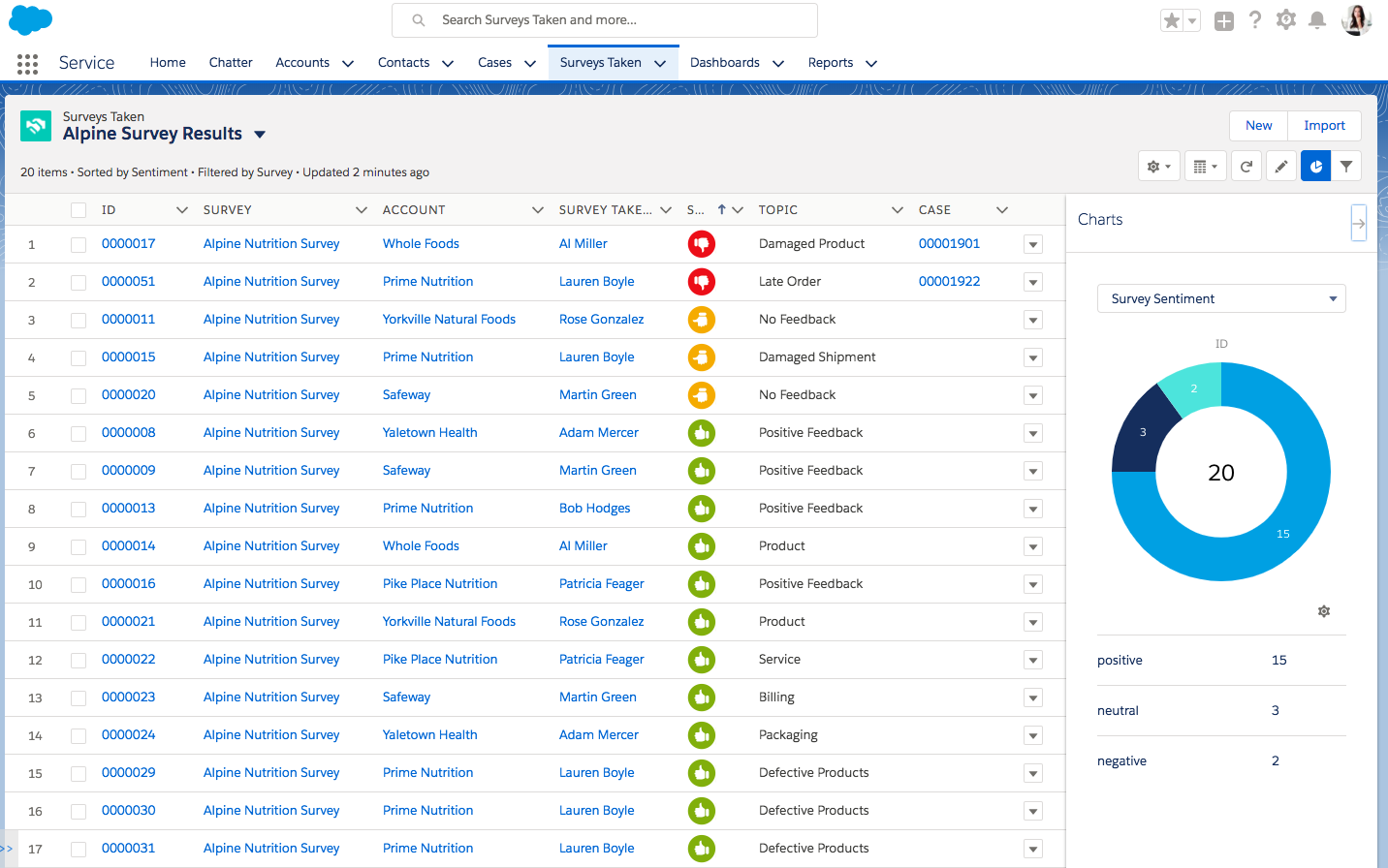Expand the Accounts tab chevron

tap(348, 64)
